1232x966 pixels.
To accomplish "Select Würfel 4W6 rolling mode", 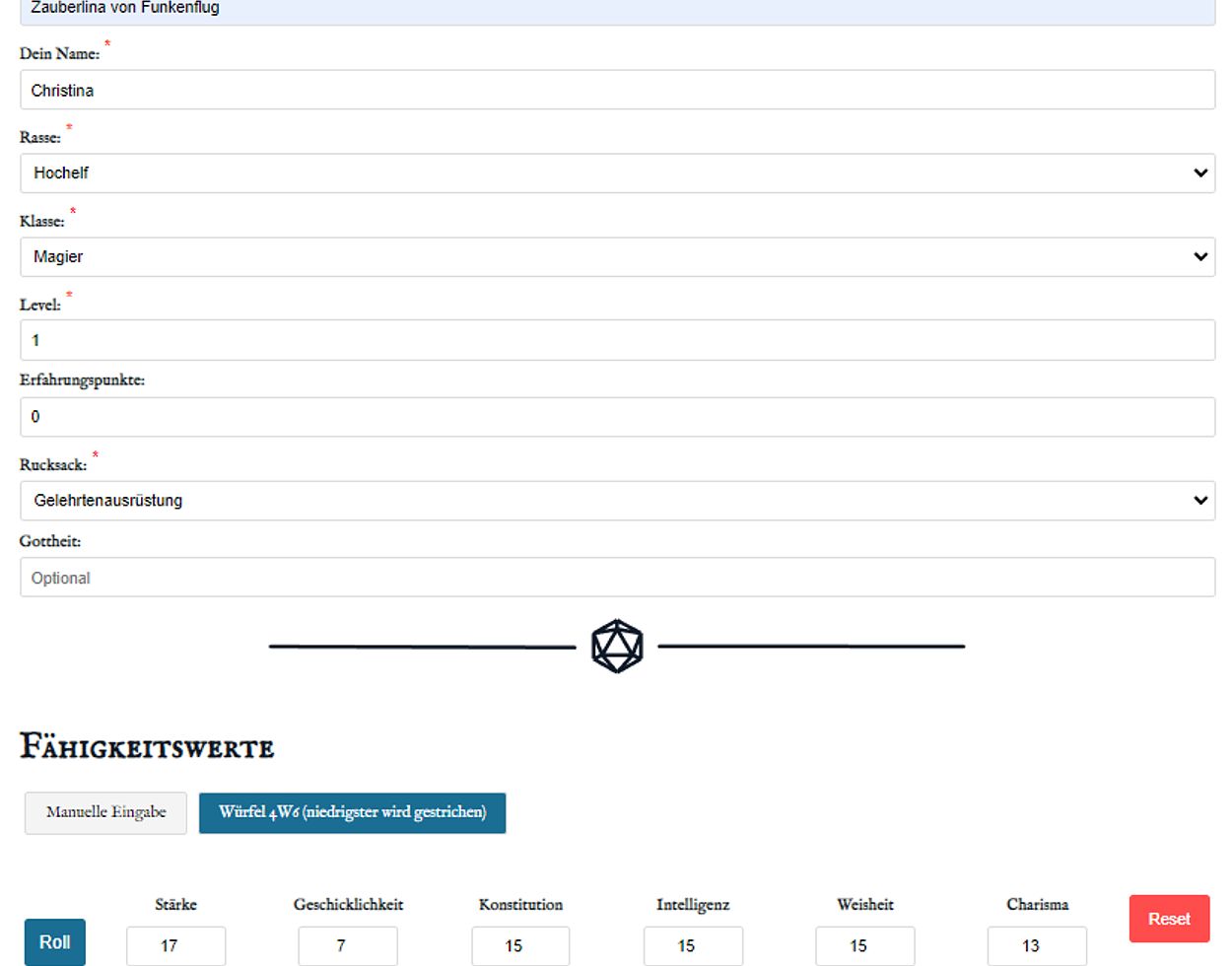I will (352, 813).
